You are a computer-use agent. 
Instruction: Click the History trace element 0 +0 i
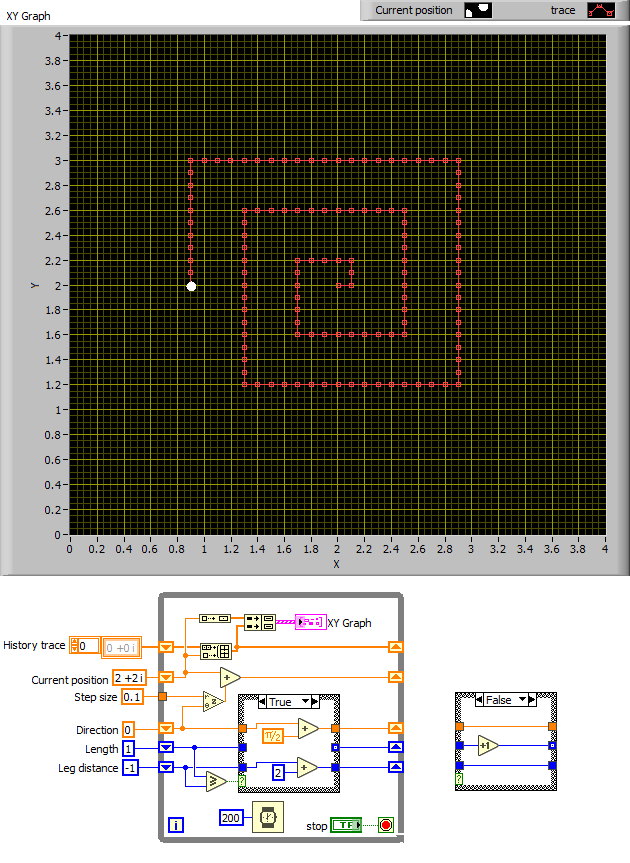click(121, 648)
